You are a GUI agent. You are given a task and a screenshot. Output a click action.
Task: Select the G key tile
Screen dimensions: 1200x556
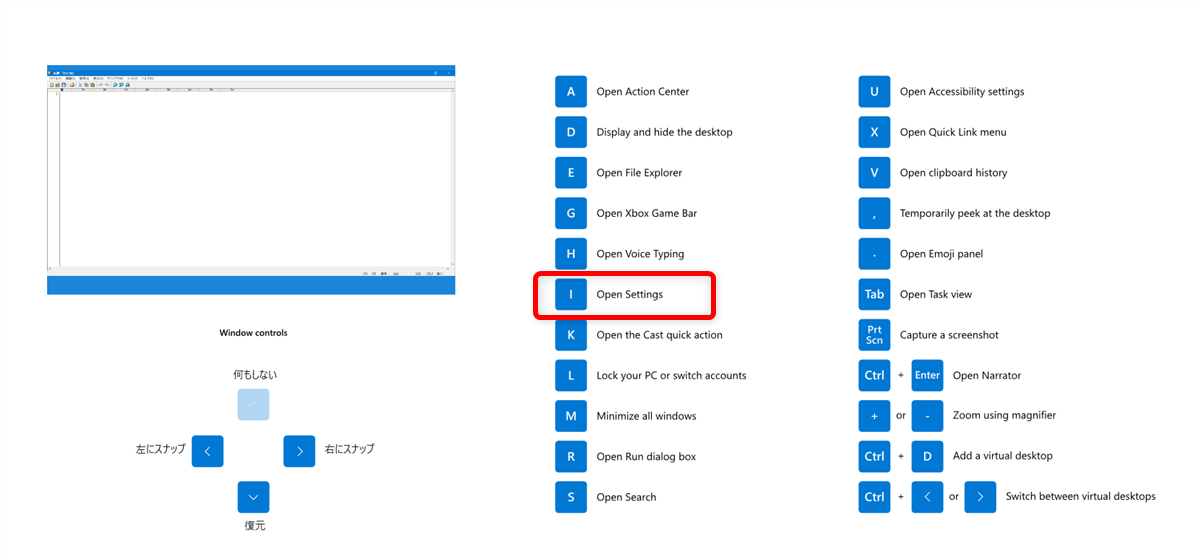point(571,213)
